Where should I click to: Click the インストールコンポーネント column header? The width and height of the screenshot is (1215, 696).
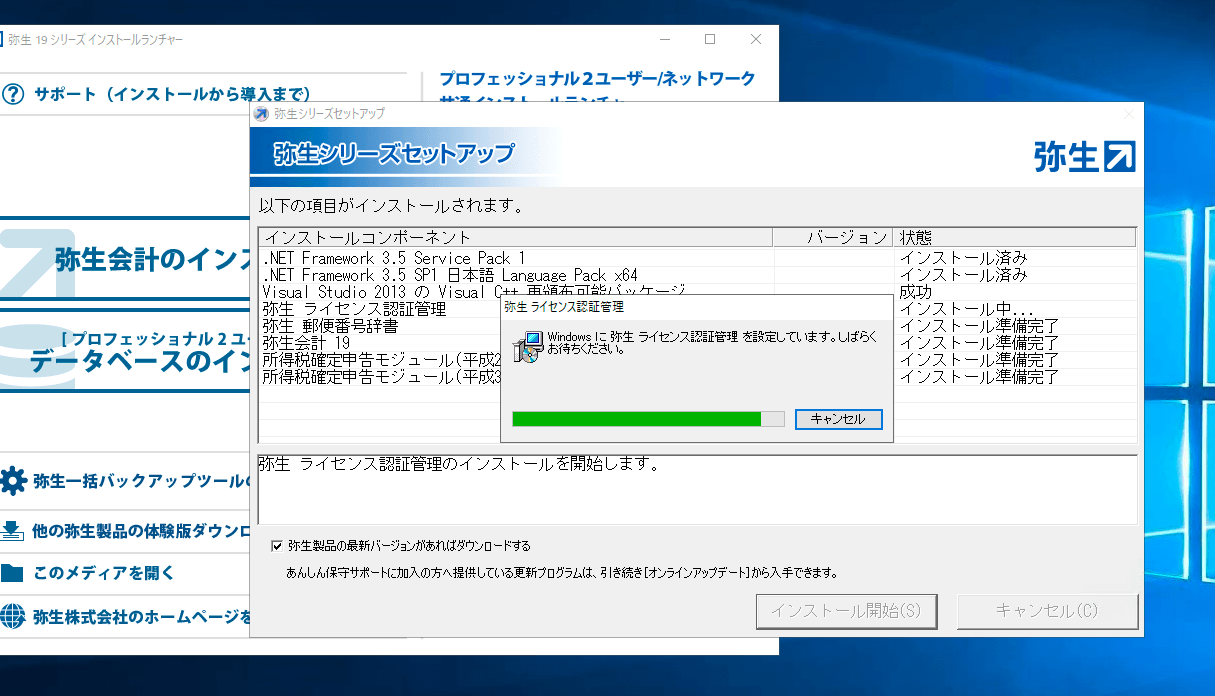tap(515, 237)
